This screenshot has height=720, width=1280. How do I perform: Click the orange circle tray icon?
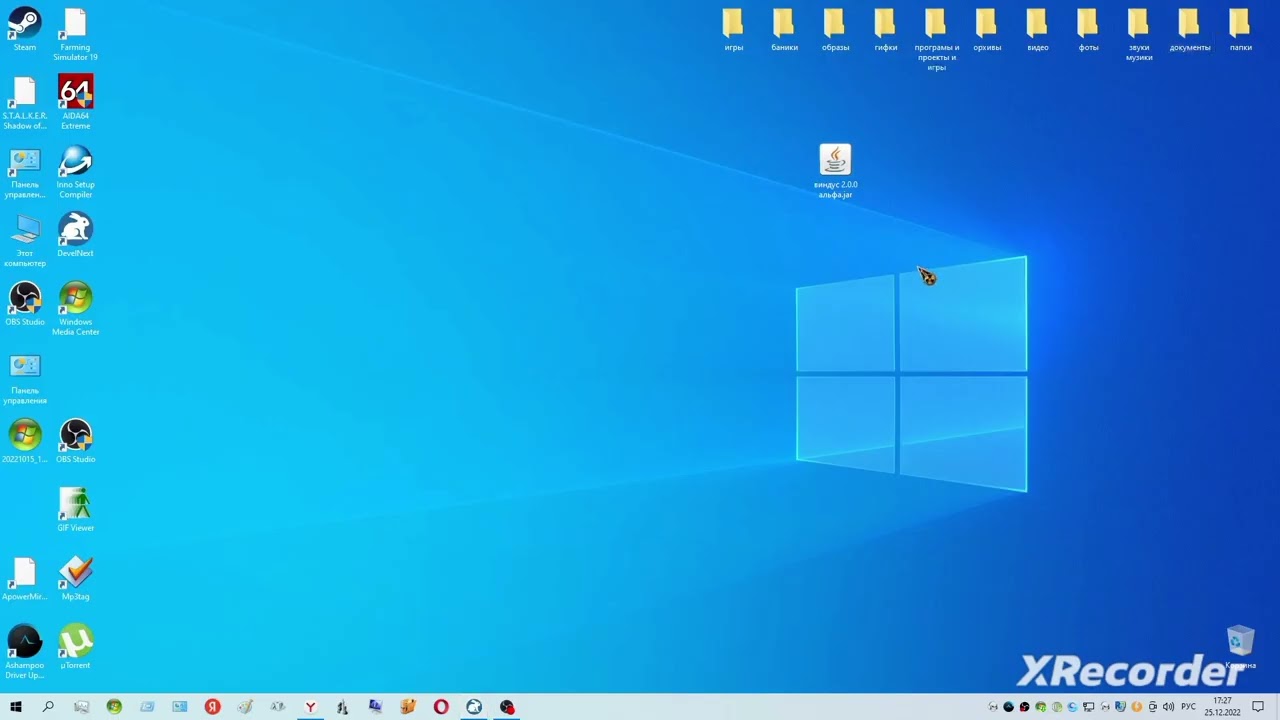point(1137,707)
